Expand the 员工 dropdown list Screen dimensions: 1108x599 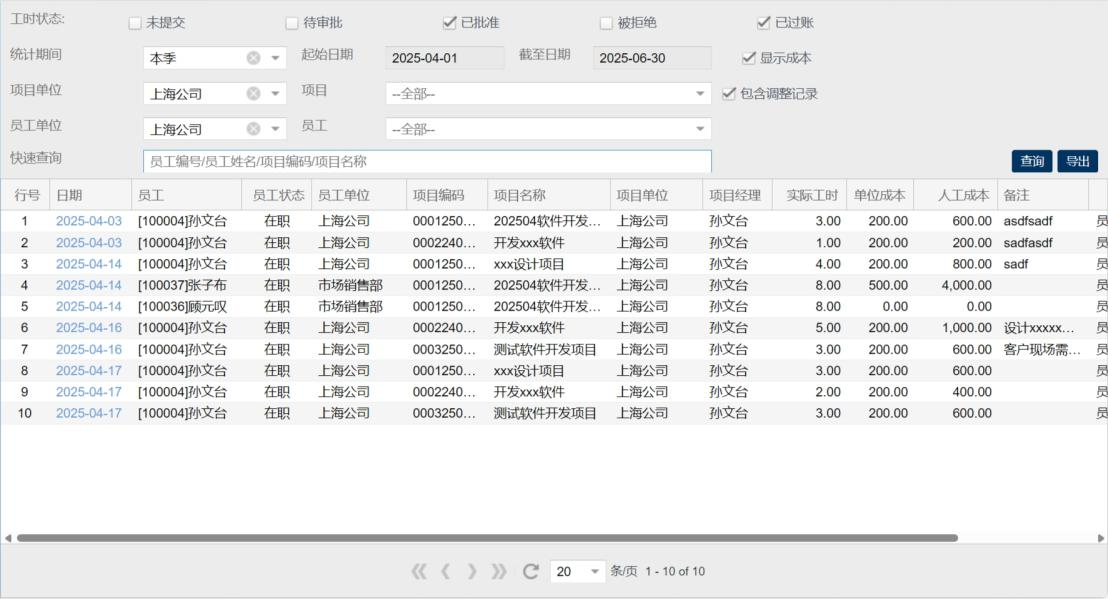coord(700,129)
